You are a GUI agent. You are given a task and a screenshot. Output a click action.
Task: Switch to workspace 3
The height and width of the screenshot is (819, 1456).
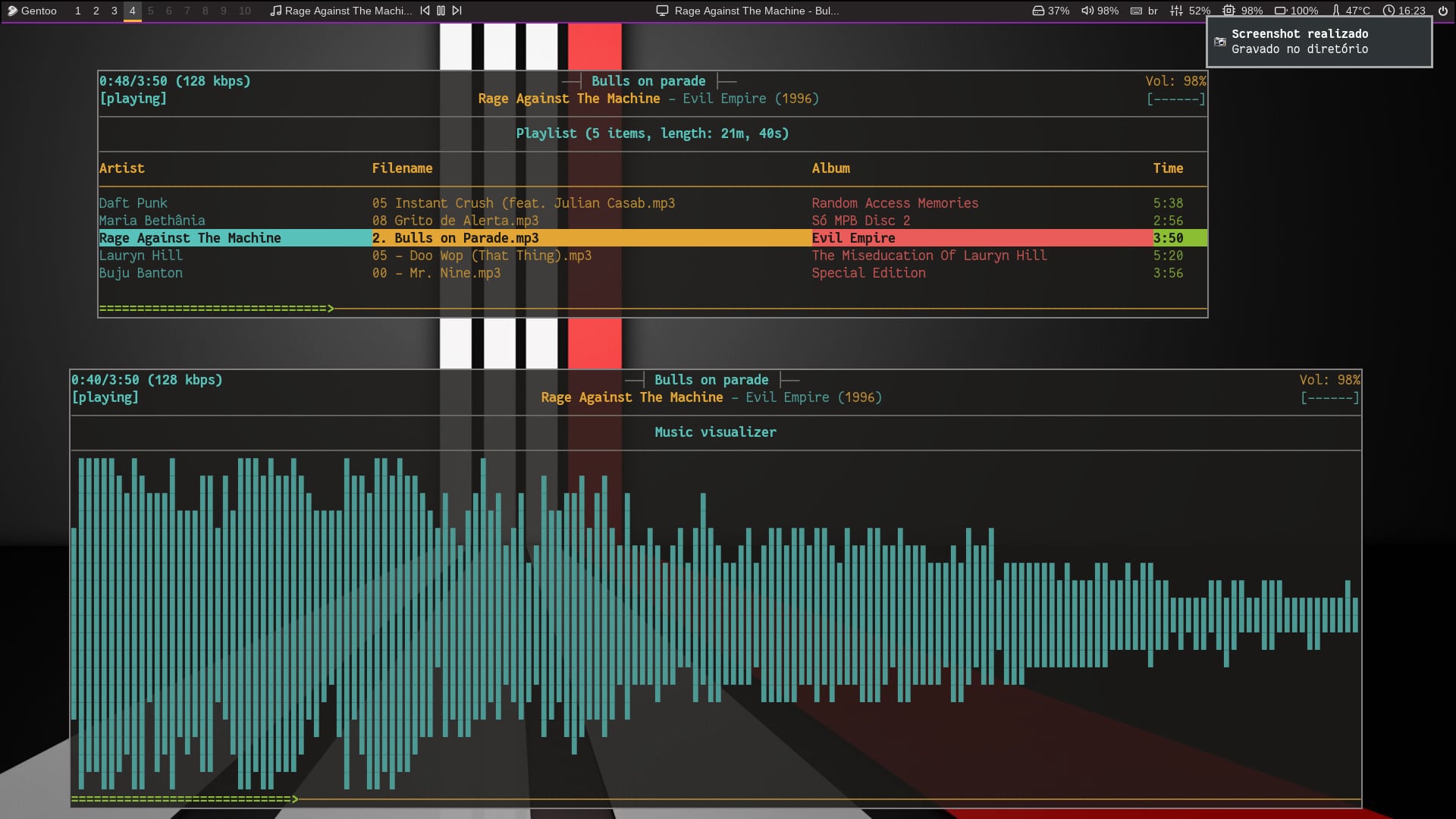114,11
